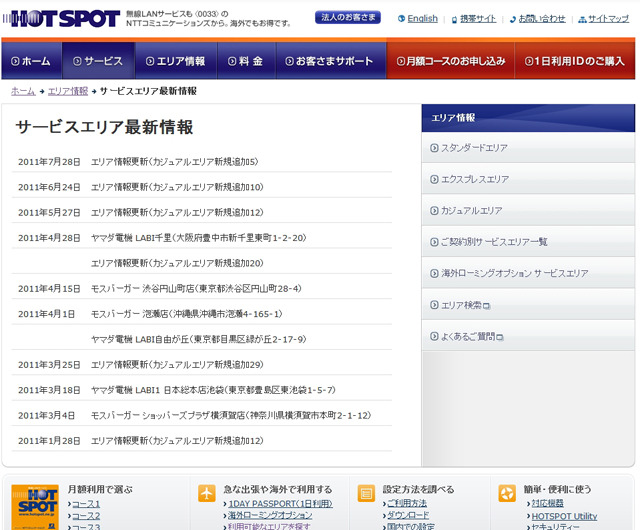
Task: Open the サイトマップ link
Action: pos(608,18)
